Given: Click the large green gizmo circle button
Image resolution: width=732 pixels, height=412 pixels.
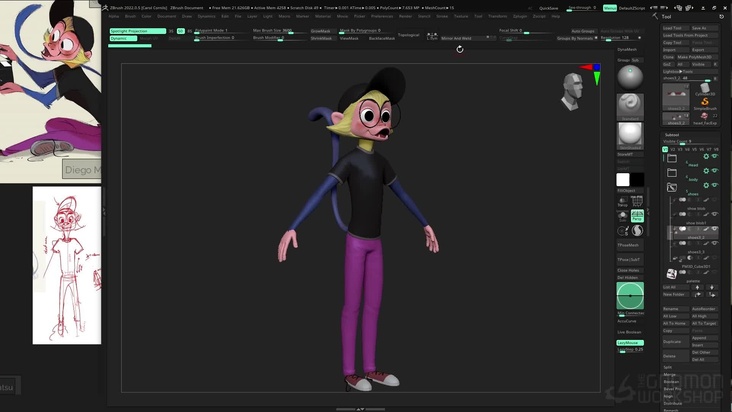Looking at the screenshot, I should click(x=630, y=296).
